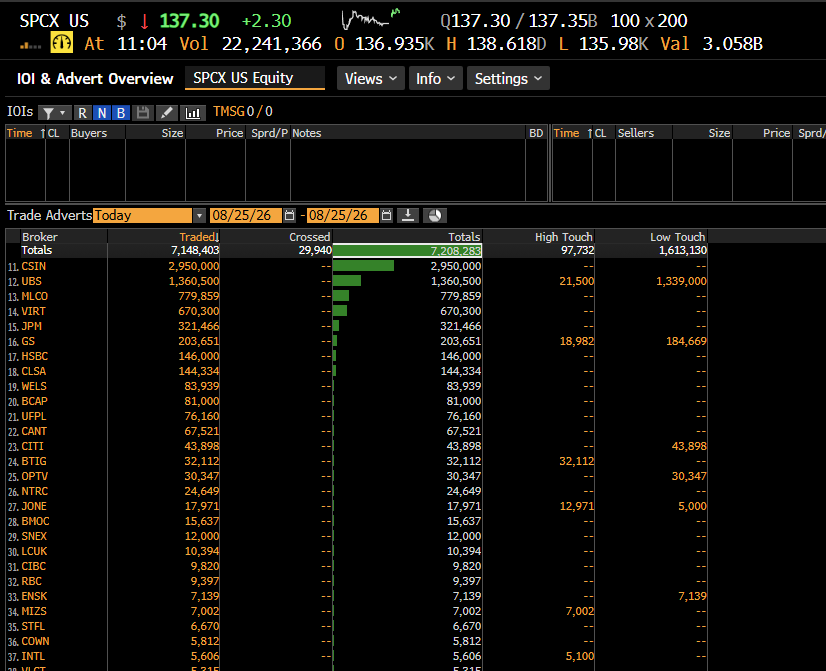Open the intraday sparkline chart in the header
This screenshot has height=671, width=826.
coord(371,19)
